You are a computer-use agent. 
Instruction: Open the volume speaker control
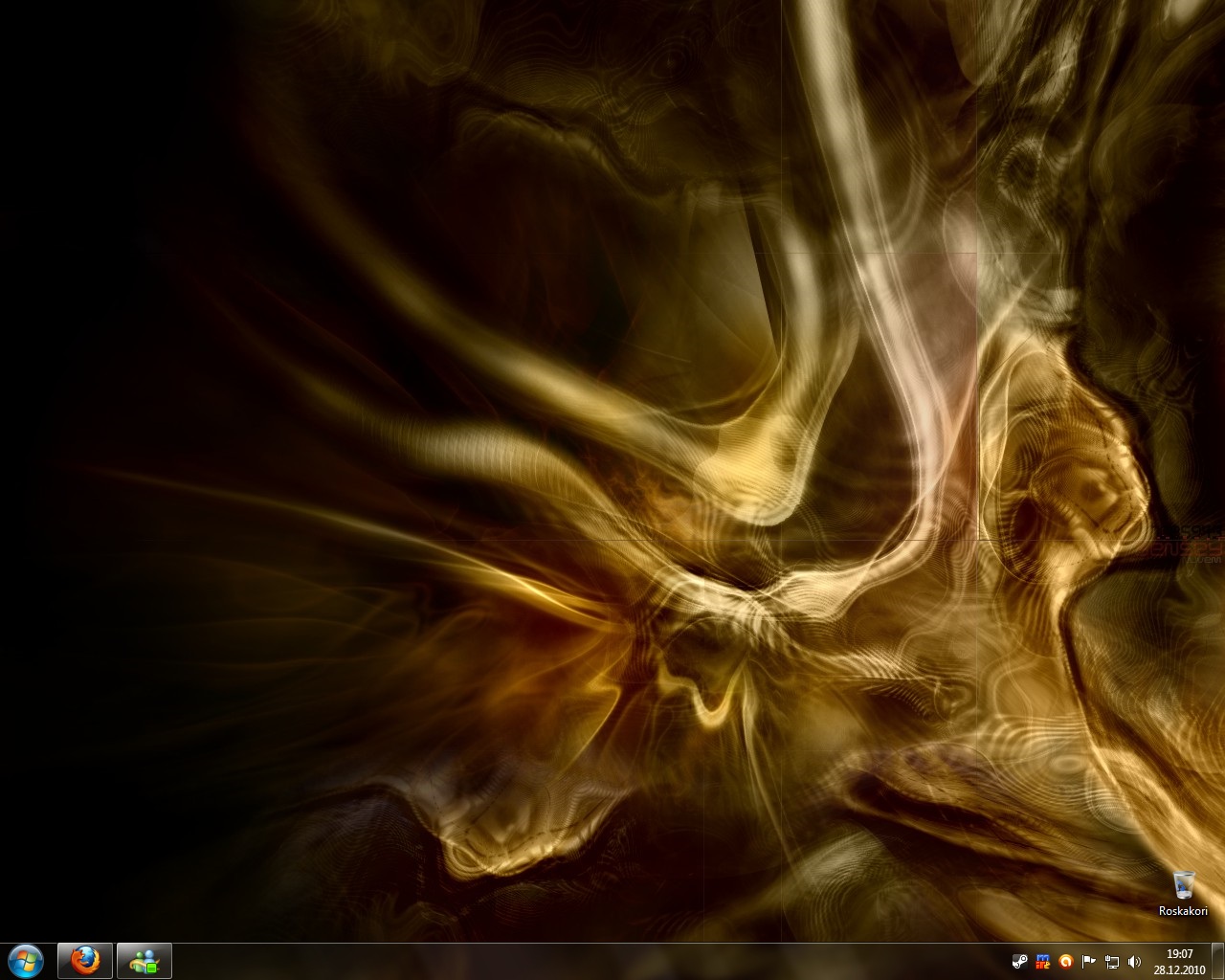pyautogui.click(x=1134, y=961)
